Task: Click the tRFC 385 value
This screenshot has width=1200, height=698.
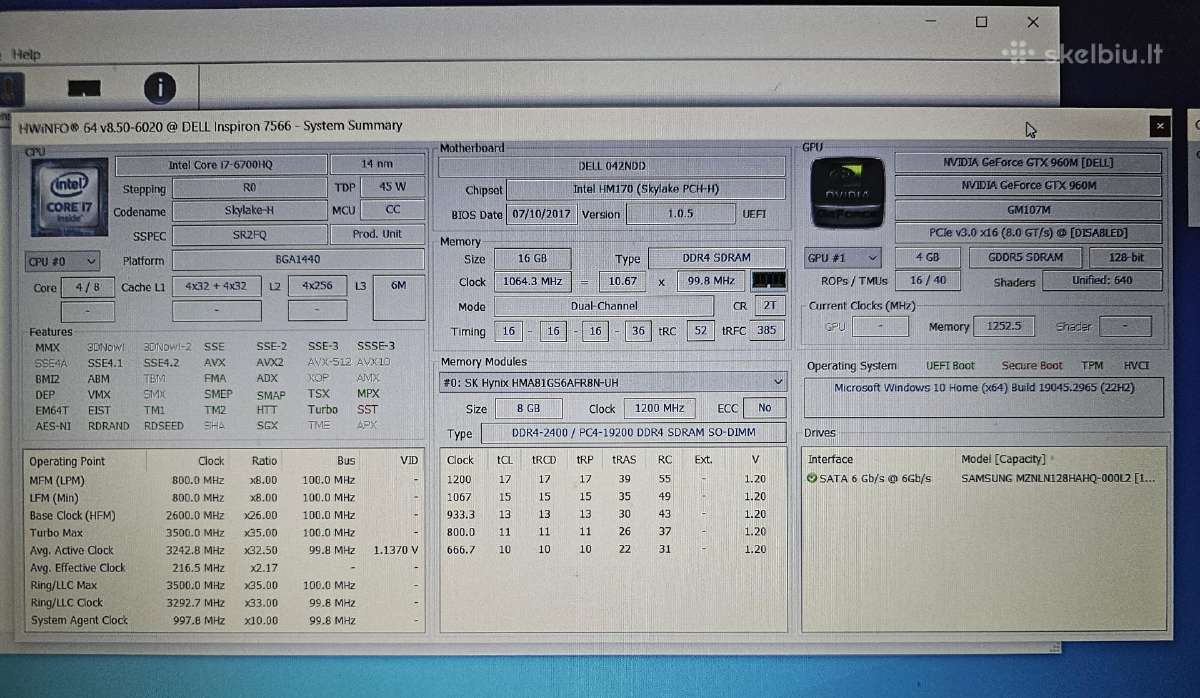Action: pos(767,331)
